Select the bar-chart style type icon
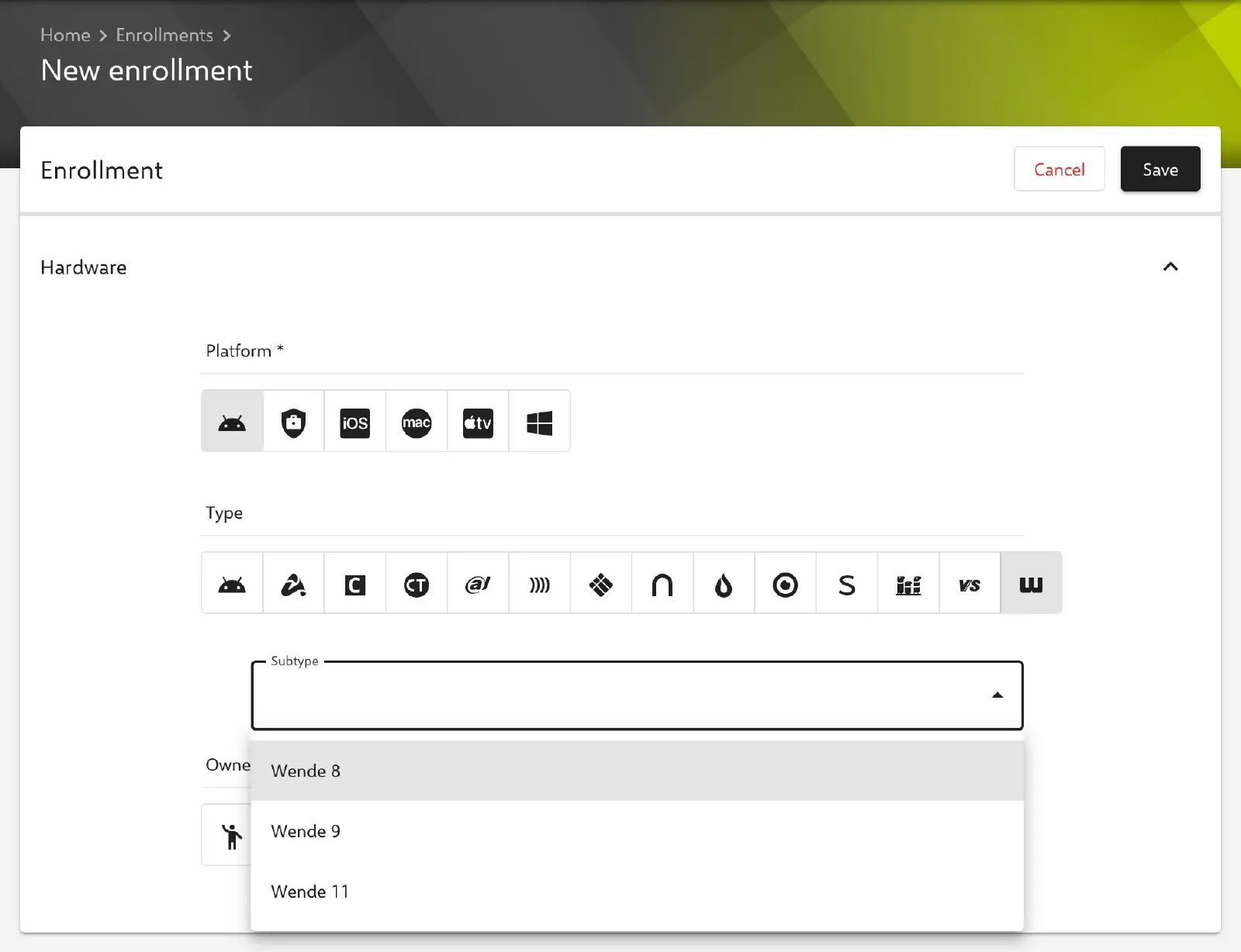The width and height of the screenshot is (1241, 952). (x=908, y=583)
